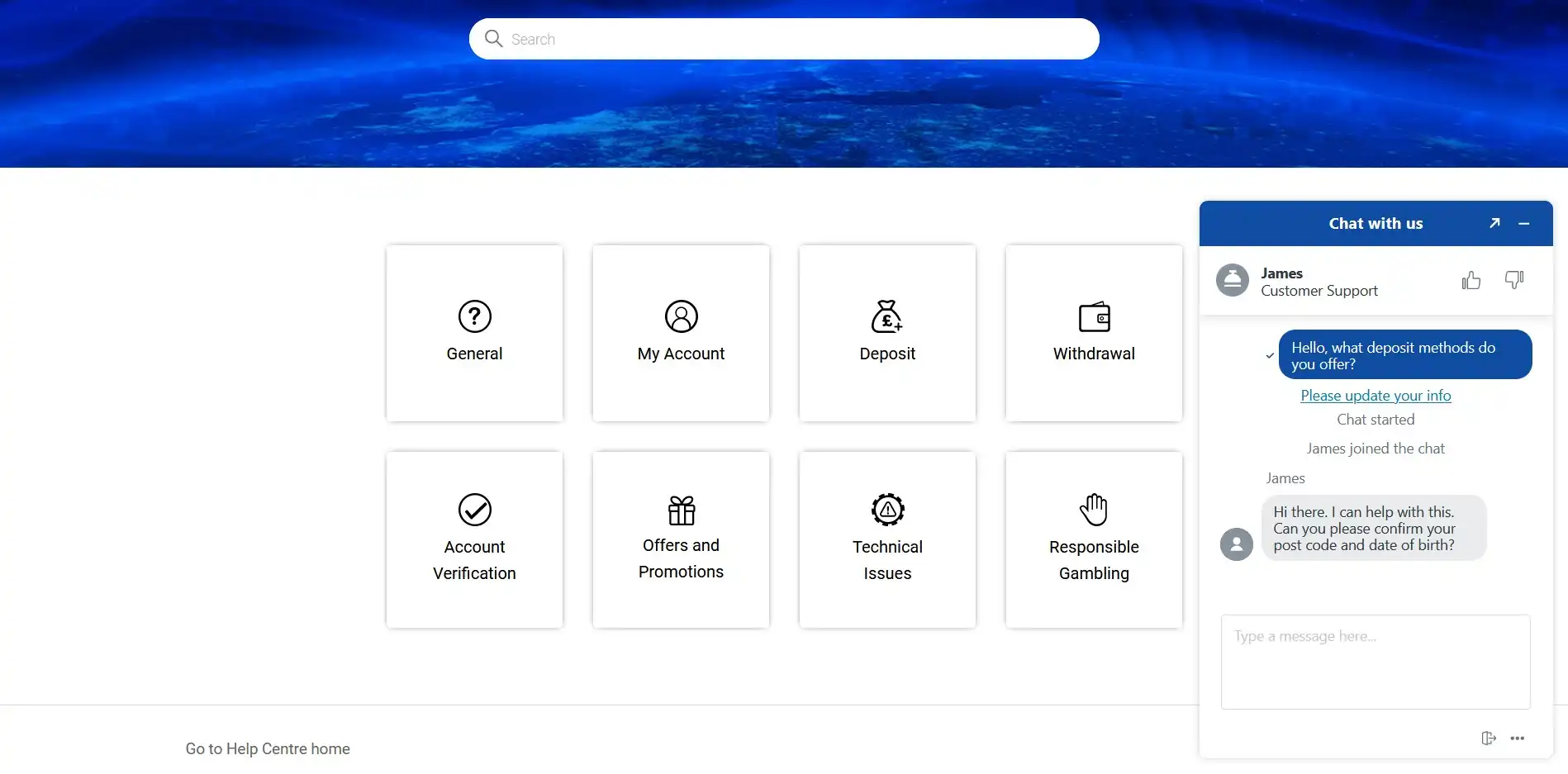This screenshot has width=1568, height=774.
Task: Select the Deposit money bag icon
Action: (x=886, y=316)
